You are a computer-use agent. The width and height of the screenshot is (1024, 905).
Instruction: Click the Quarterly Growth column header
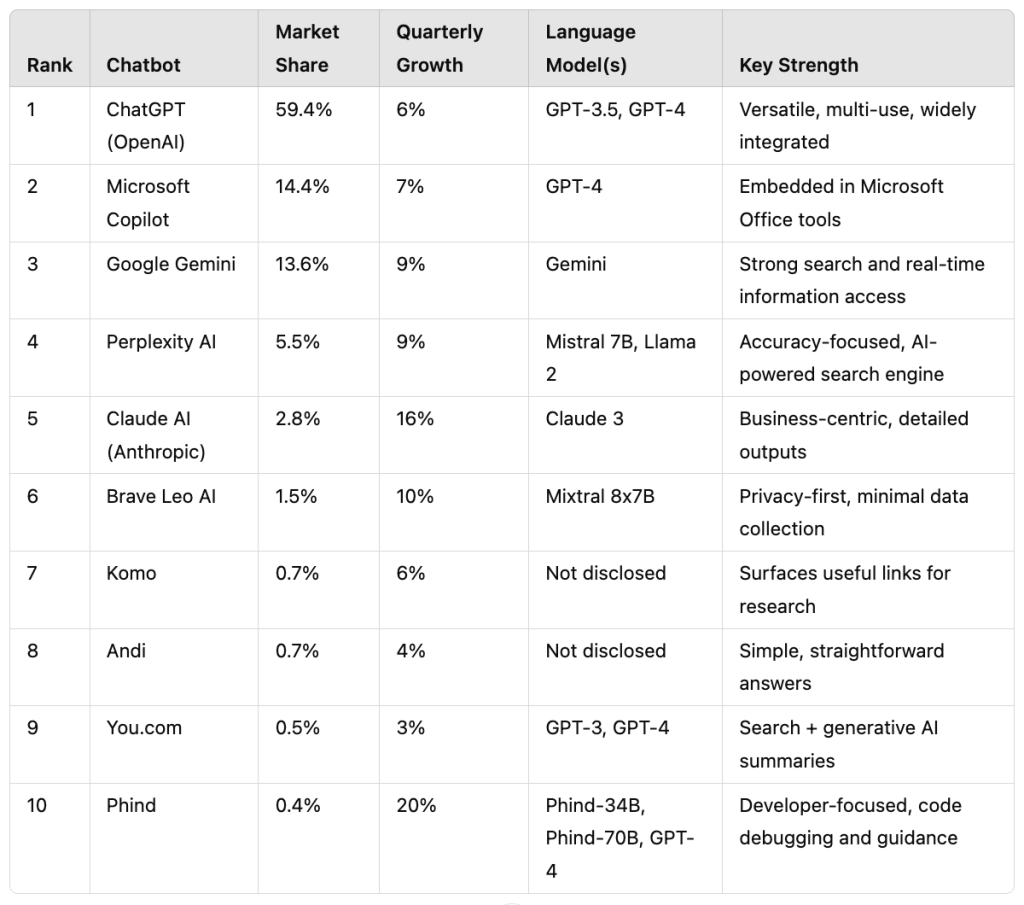pyautogui.click(x=439, y=48)
